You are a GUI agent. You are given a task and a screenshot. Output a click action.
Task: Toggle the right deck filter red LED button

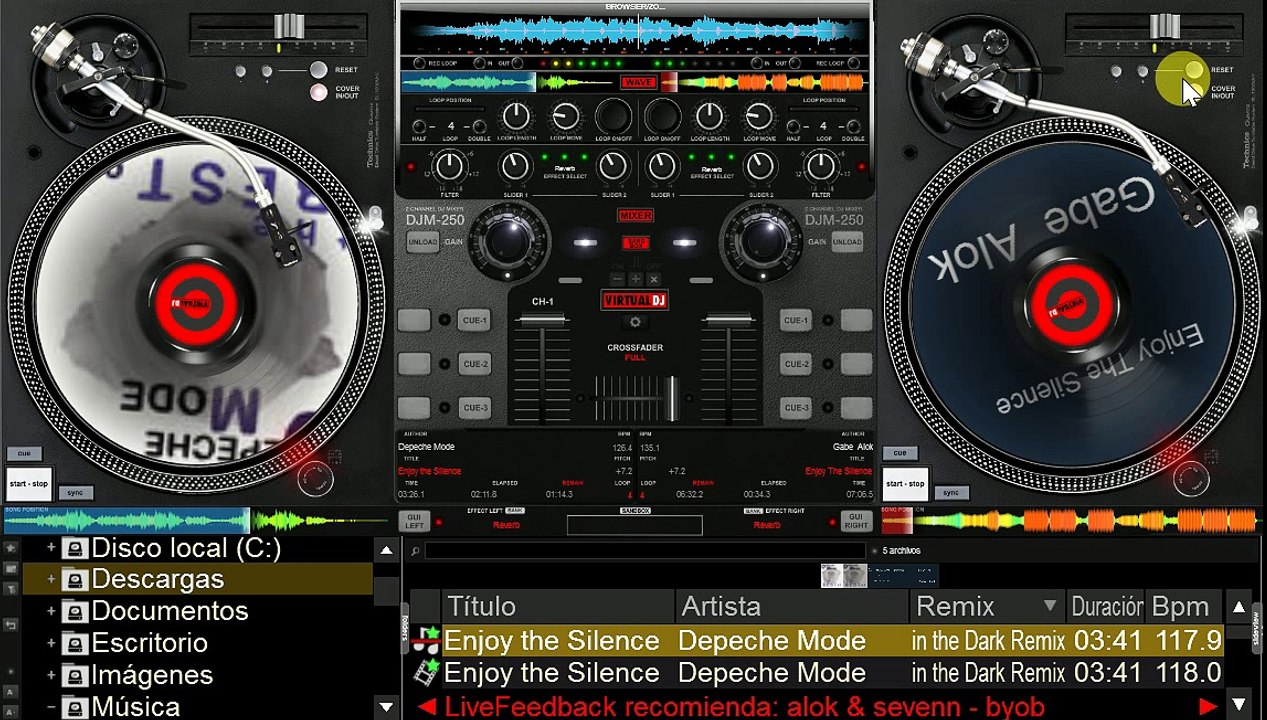pos(863,166)
